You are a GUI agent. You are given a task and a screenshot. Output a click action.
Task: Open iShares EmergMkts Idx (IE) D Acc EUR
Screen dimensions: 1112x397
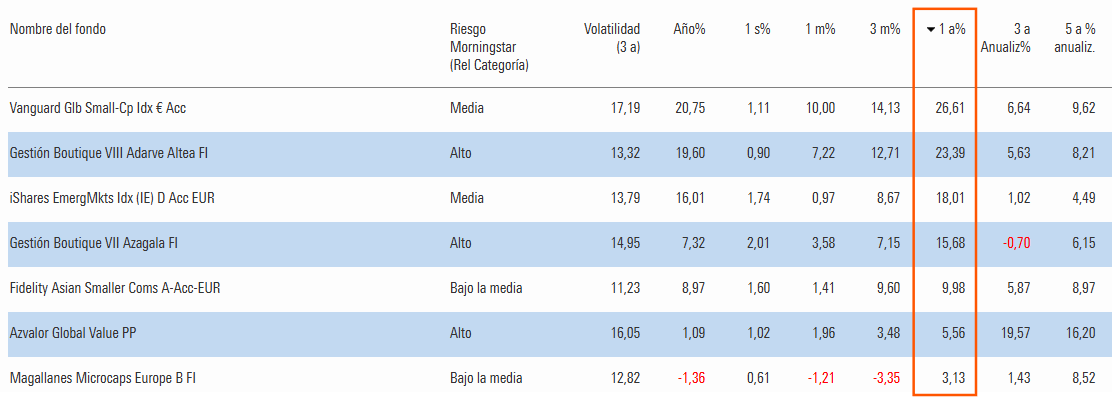(x=112, y=198)
